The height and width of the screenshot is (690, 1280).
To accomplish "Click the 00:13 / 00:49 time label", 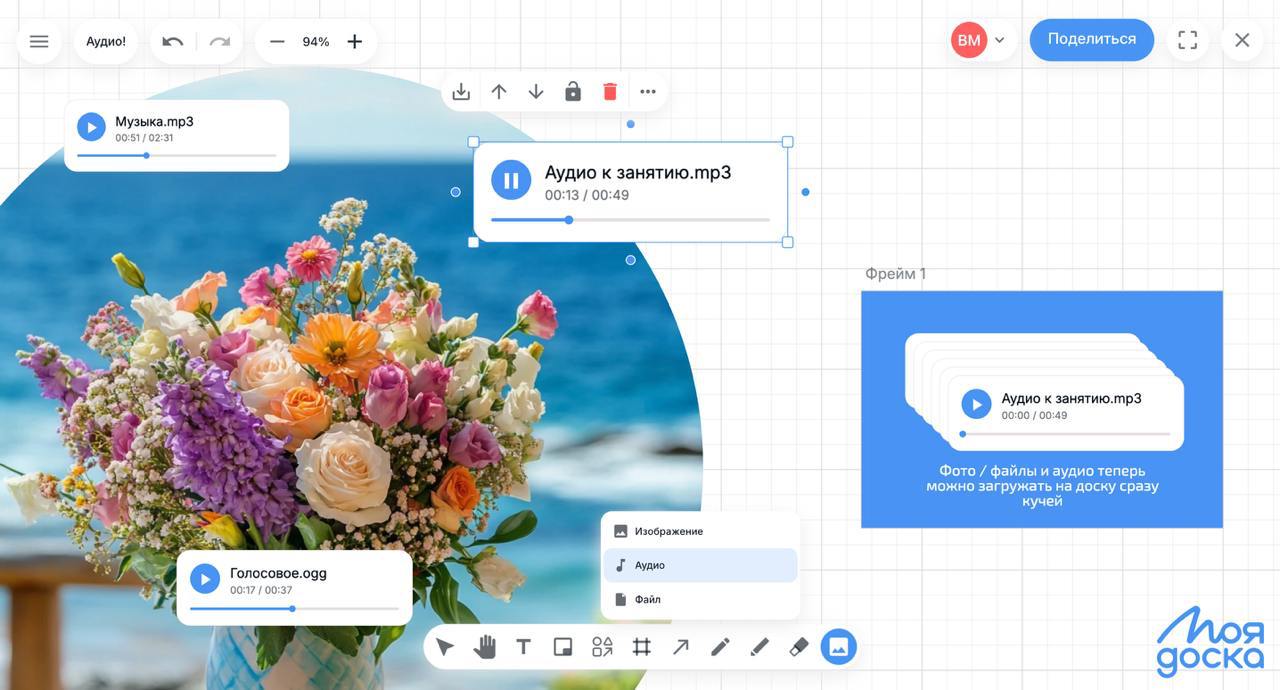I will point(587,195).
